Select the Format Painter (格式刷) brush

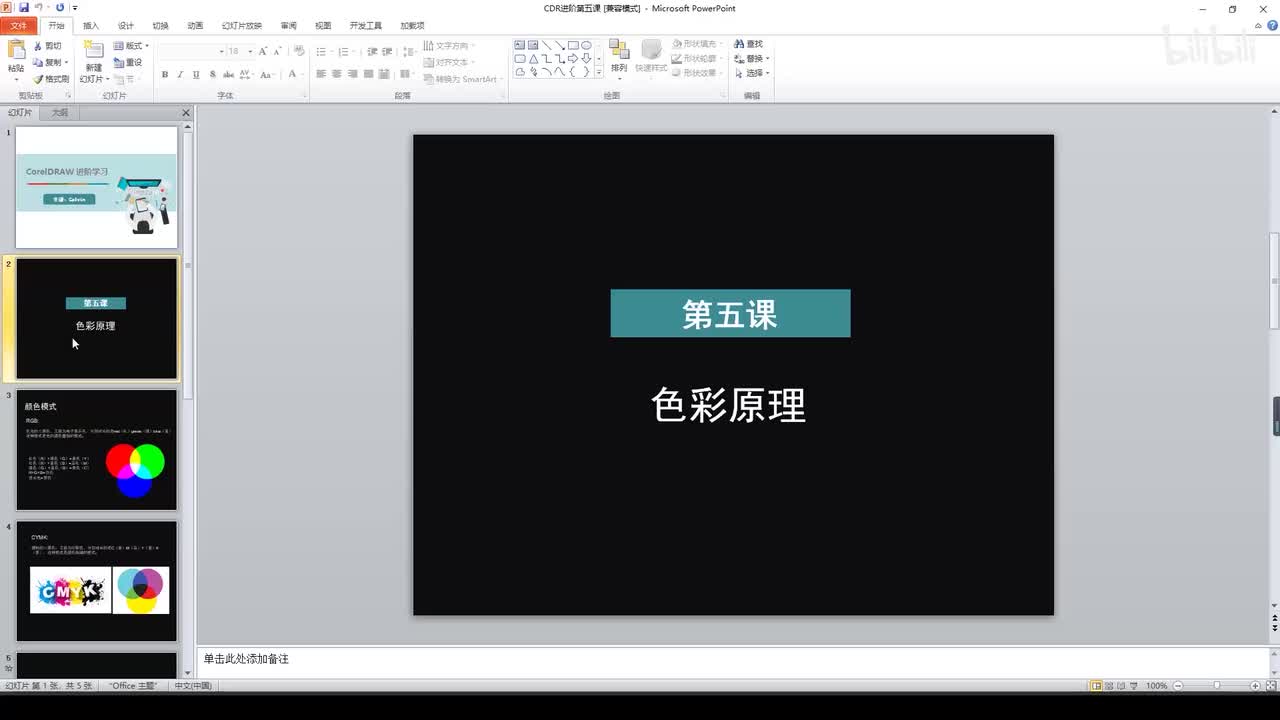51,79
